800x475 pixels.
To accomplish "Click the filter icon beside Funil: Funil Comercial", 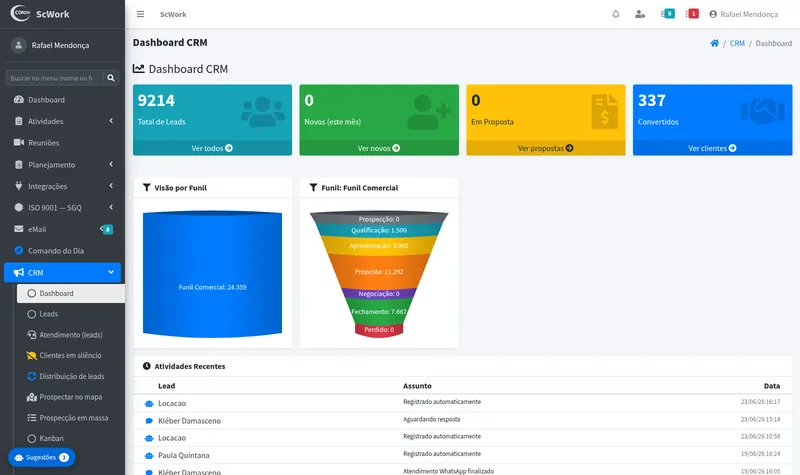I will click(x=313, y=188).
